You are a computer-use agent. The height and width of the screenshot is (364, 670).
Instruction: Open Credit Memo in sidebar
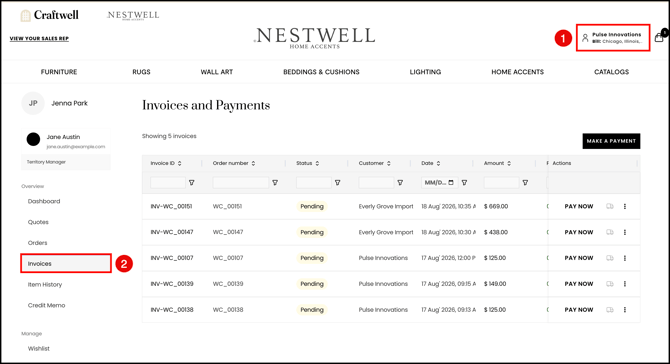(x=47, y=305)
